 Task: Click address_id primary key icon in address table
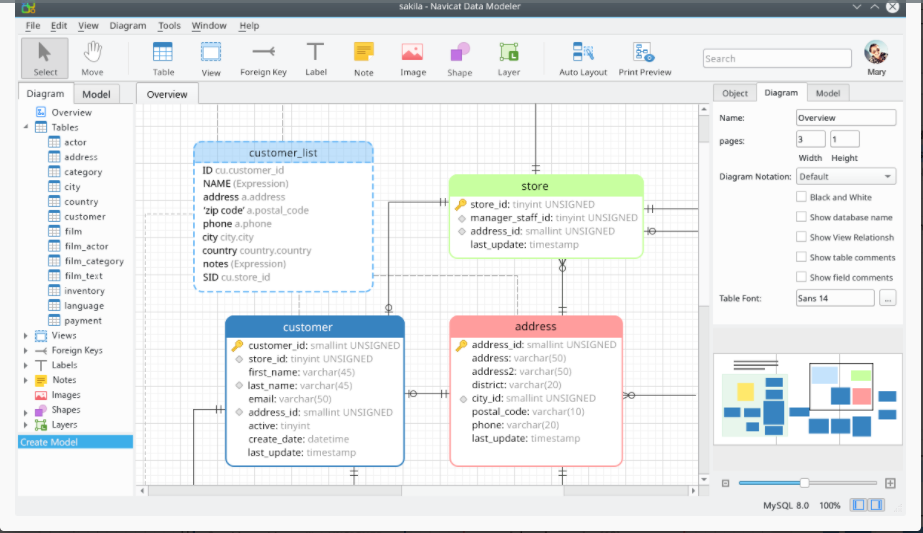click(462, 345)
